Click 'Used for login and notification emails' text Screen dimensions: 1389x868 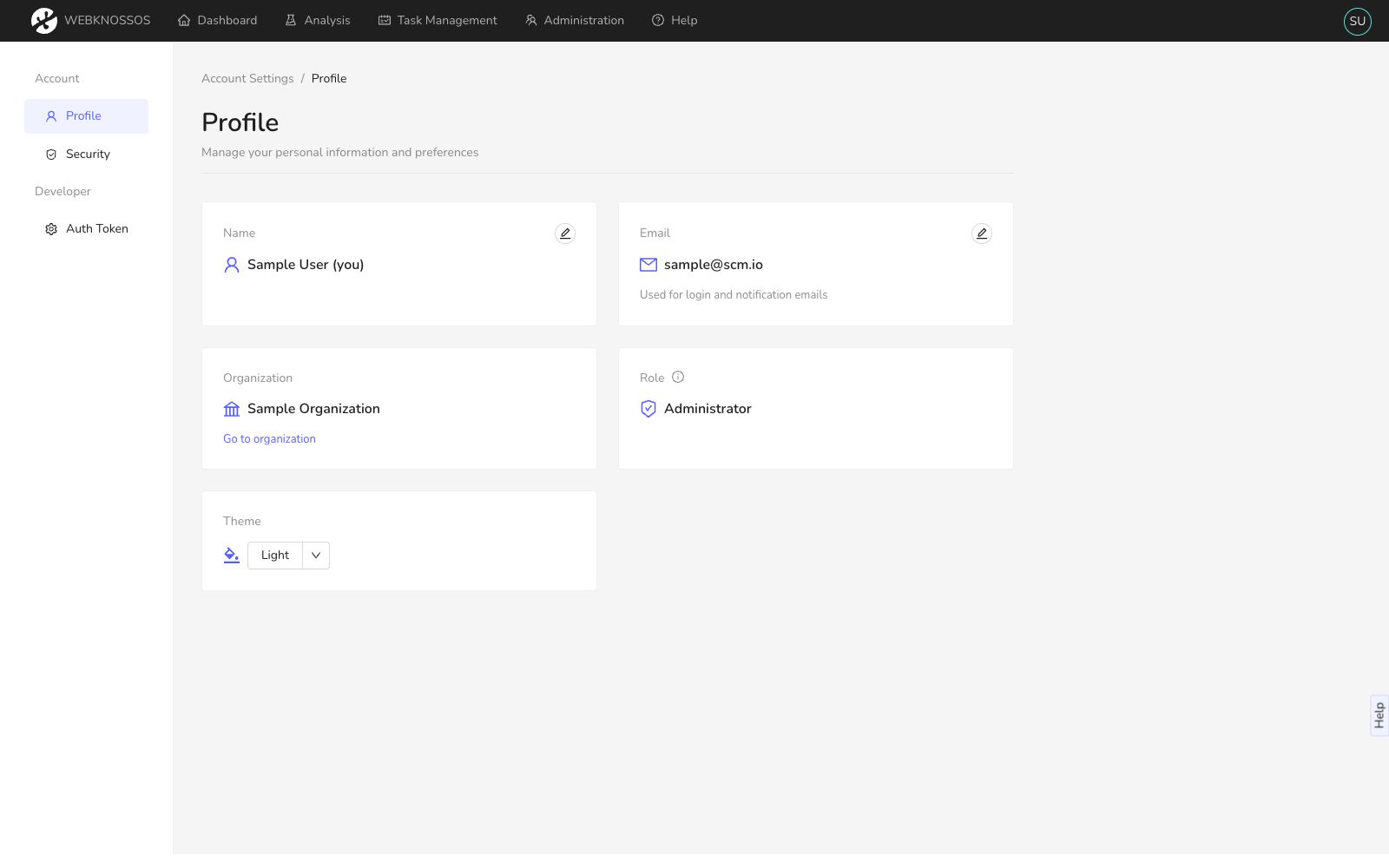[734, 295]
